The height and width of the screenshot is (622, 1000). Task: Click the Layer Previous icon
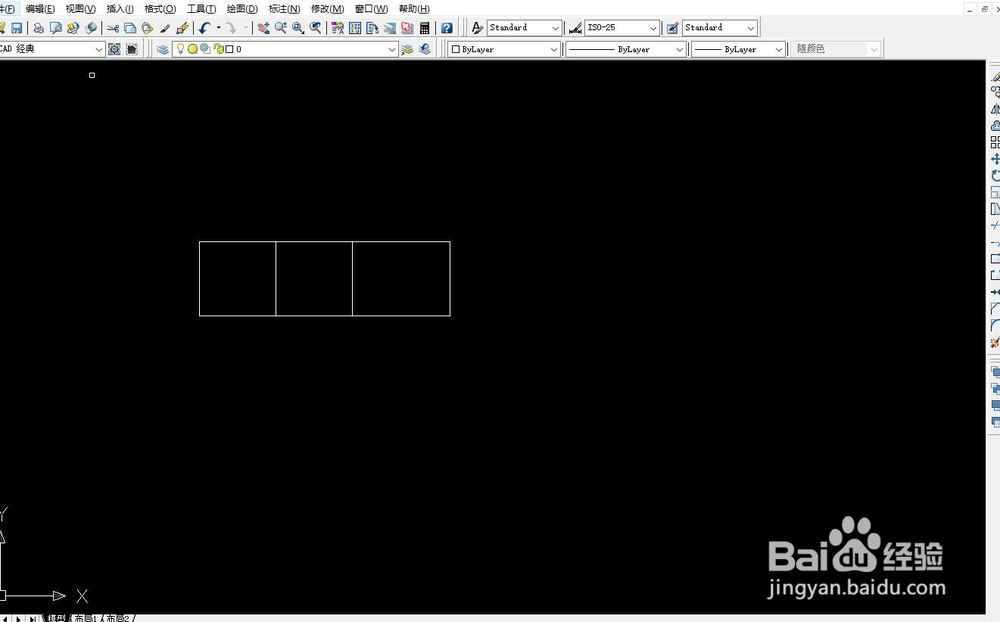point(425,49)
